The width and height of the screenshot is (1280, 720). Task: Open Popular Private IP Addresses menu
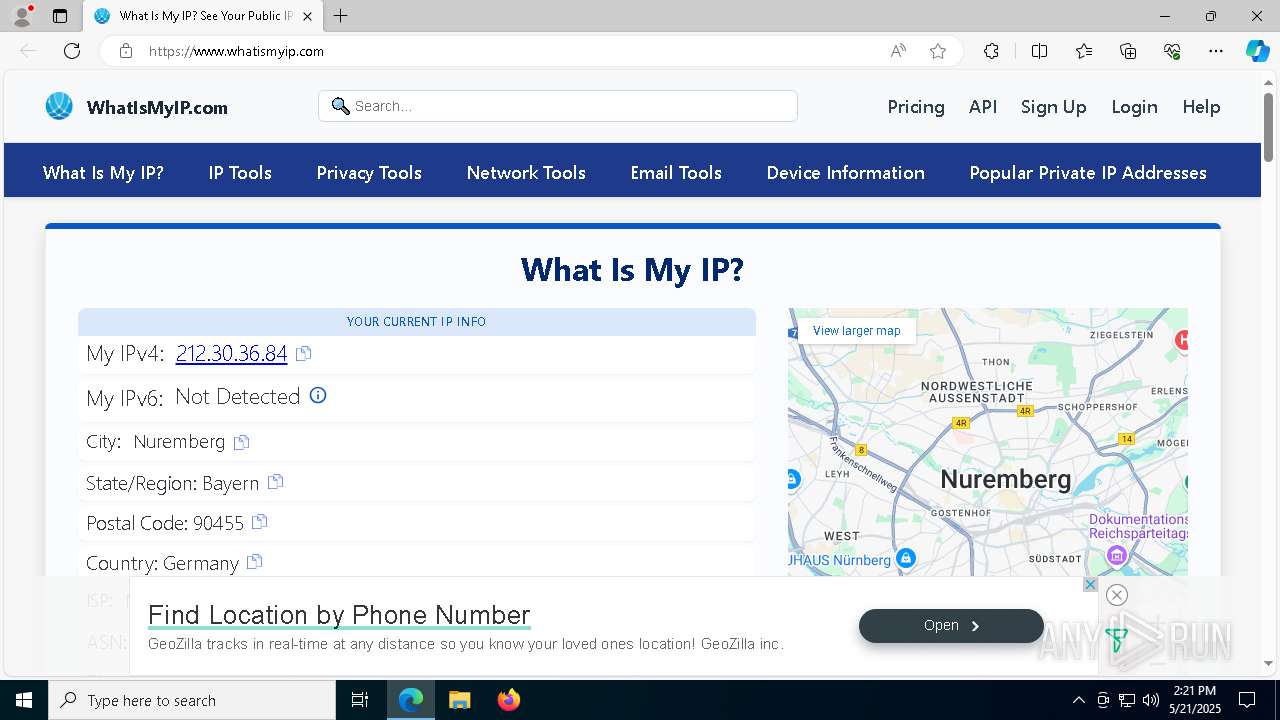[x=1088, y=173]
